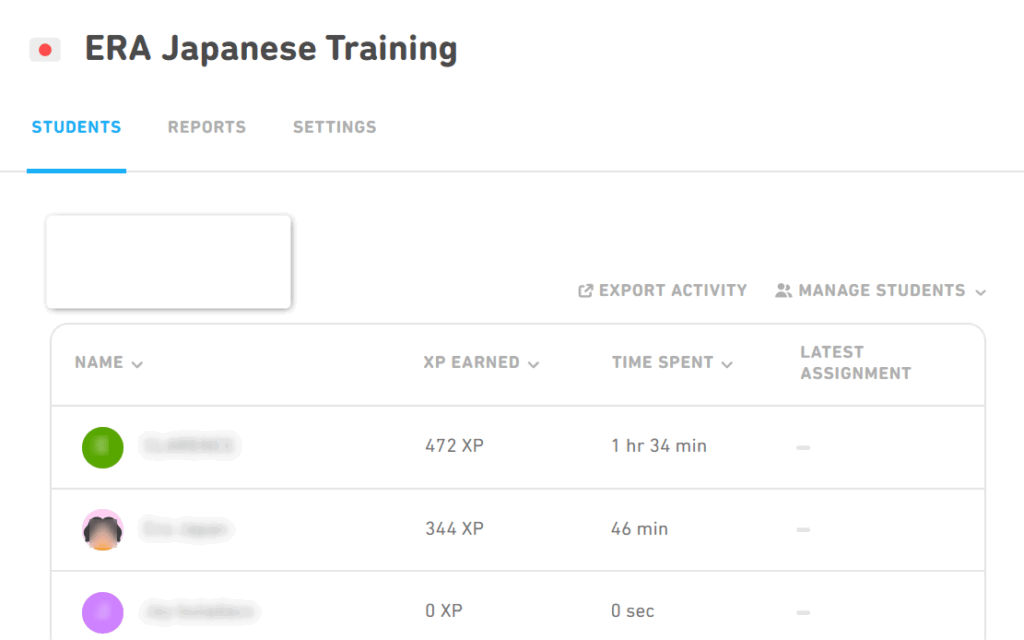Click the blank white card above table
This screenshot has width=1024, height=640.
(168, 261)
